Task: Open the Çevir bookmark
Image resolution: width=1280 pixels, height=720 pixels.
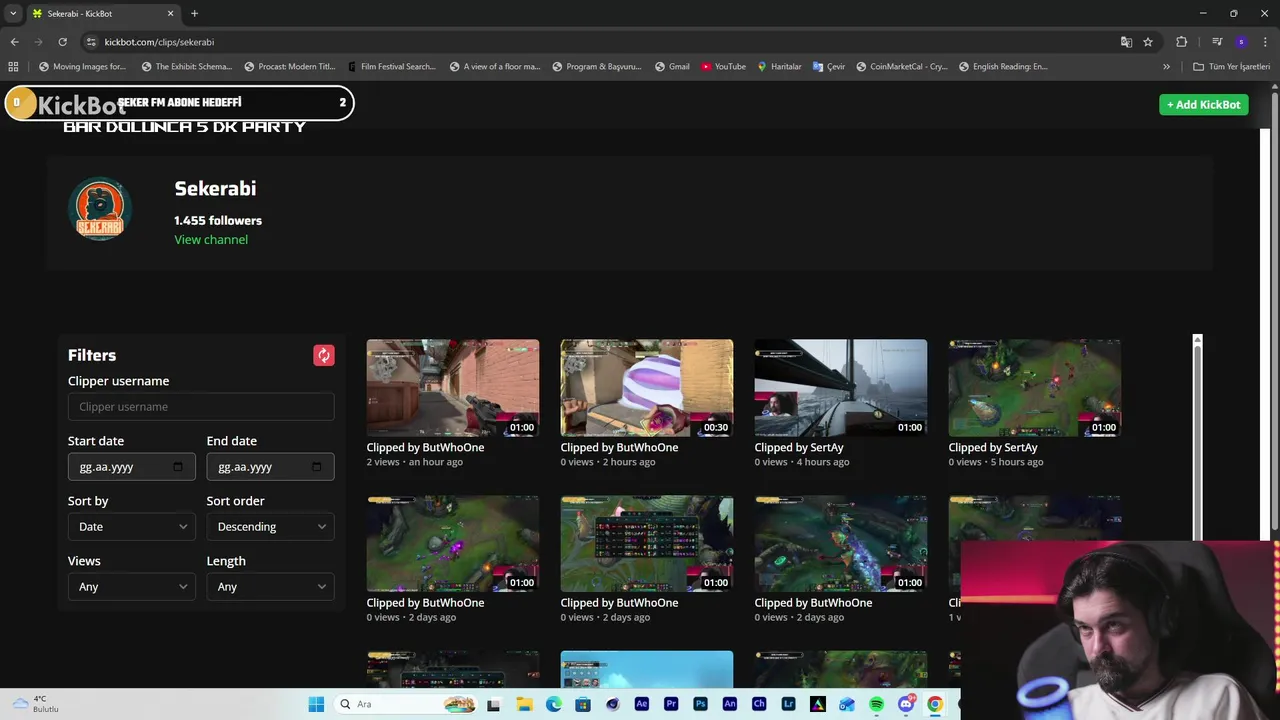Action: [828, 67]
